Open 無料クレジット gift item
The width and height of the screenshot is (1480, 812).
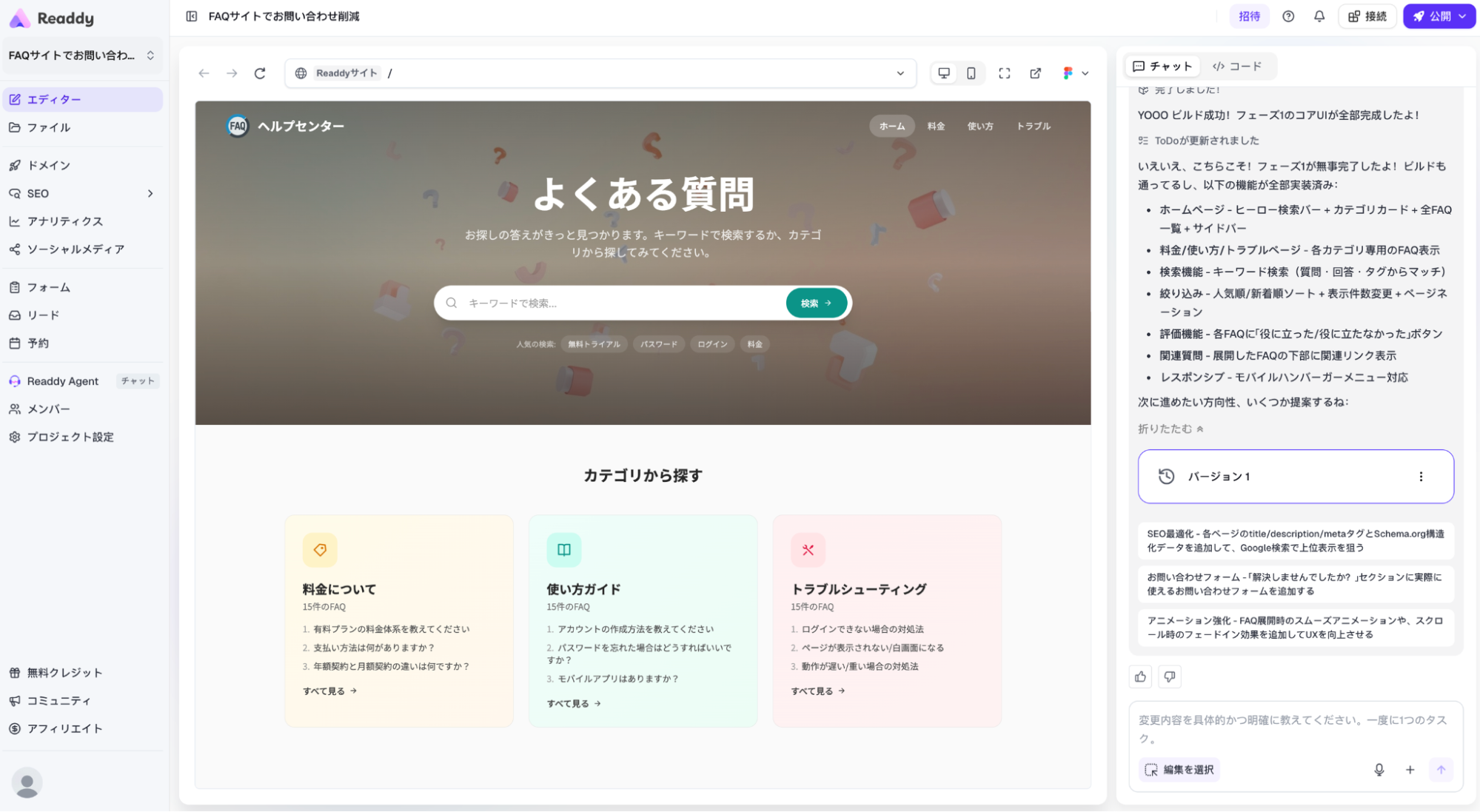(82, 673)
